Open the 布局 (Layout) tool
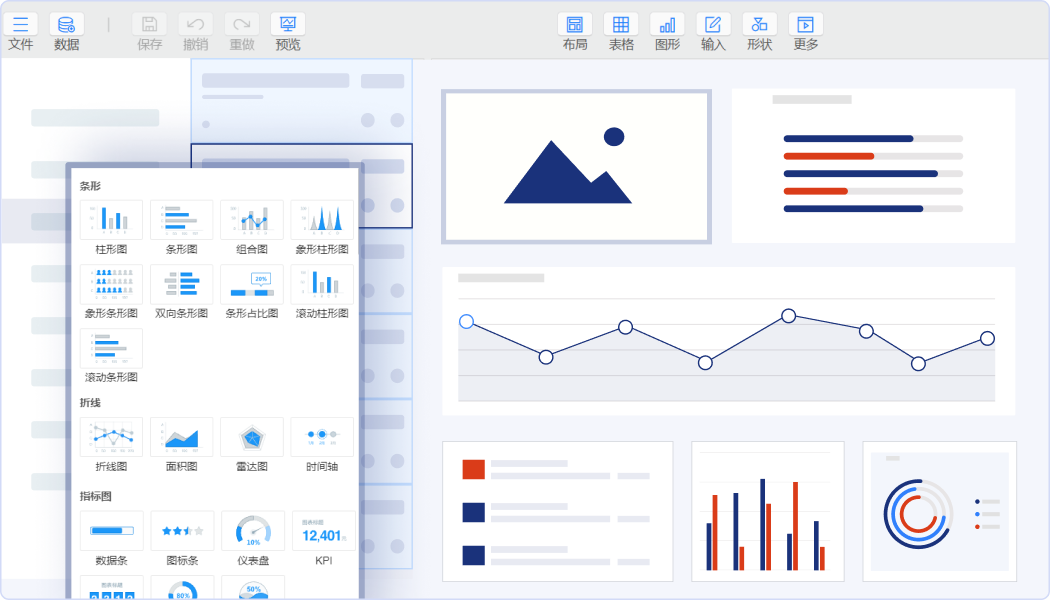The width and height of the screenshot is (1050, 600). pyautogui.click(x=575, y=25)
